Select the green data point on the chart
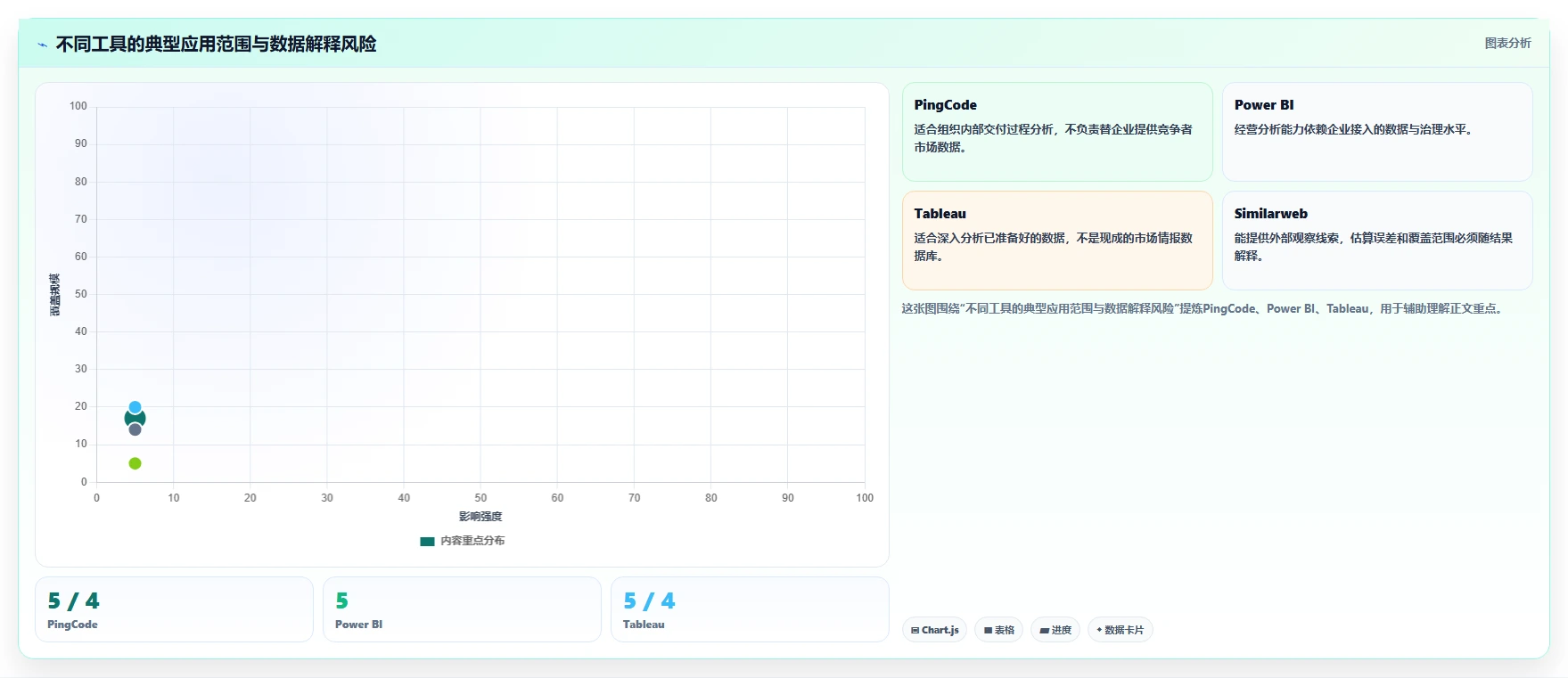 (x=135, y=463)
